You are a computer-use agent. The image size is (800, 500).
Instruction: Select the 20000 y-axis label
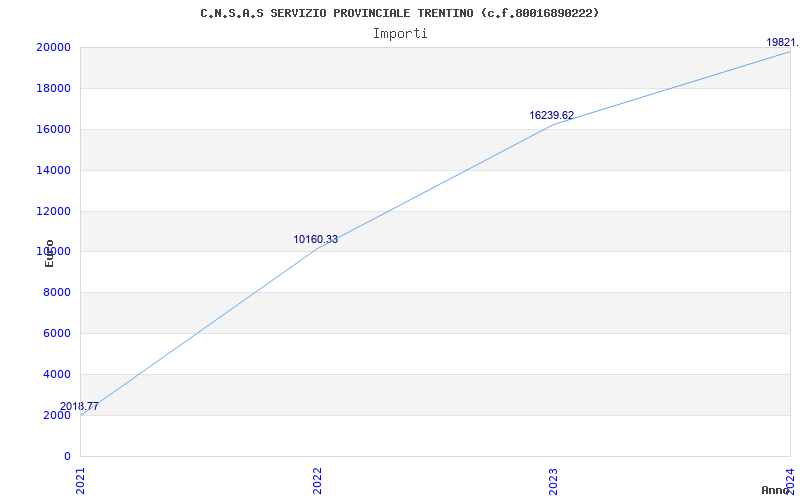click(53, 47)
